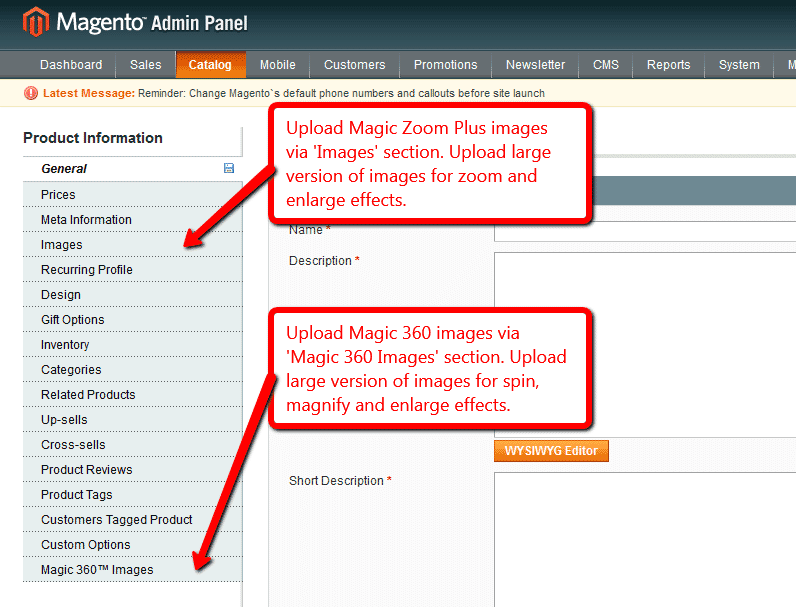This screenshot has height=607, width=796.
Task: Open the Customers menu
Action: (x=355, y=65)
